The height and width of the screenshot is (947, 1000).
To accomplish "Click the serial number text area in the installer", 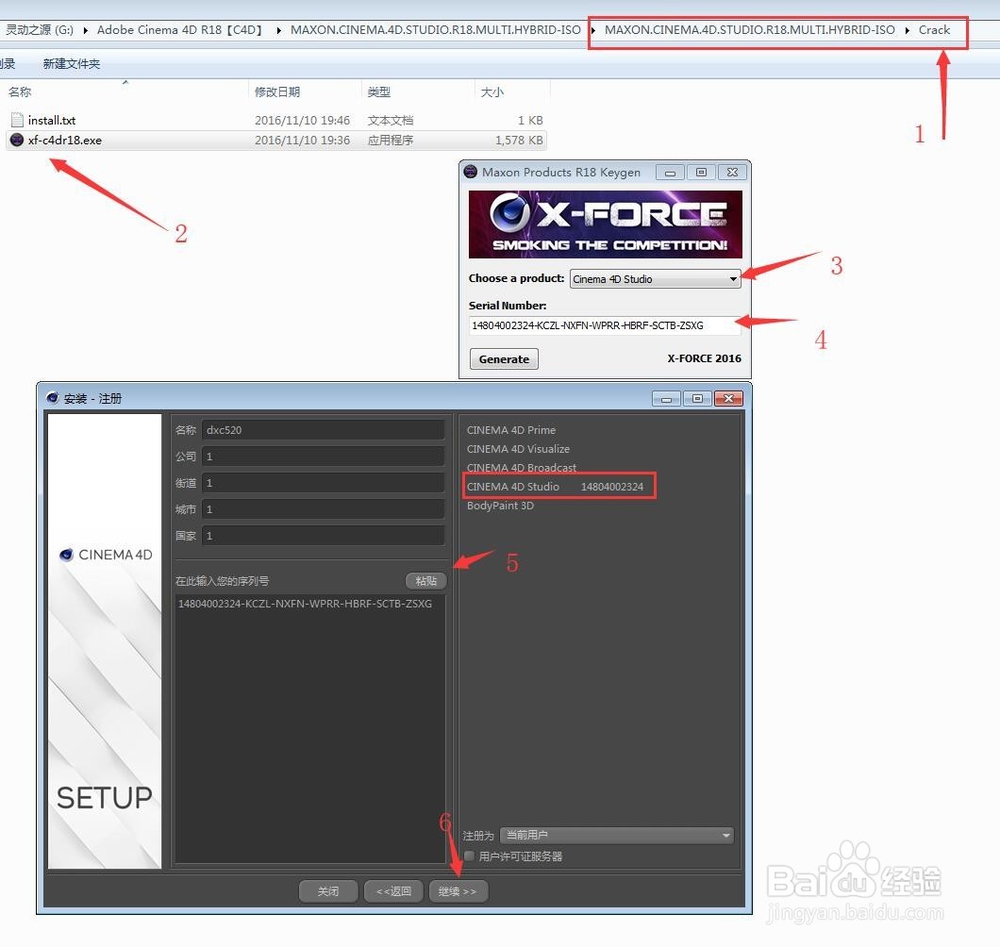I will 310,728.
